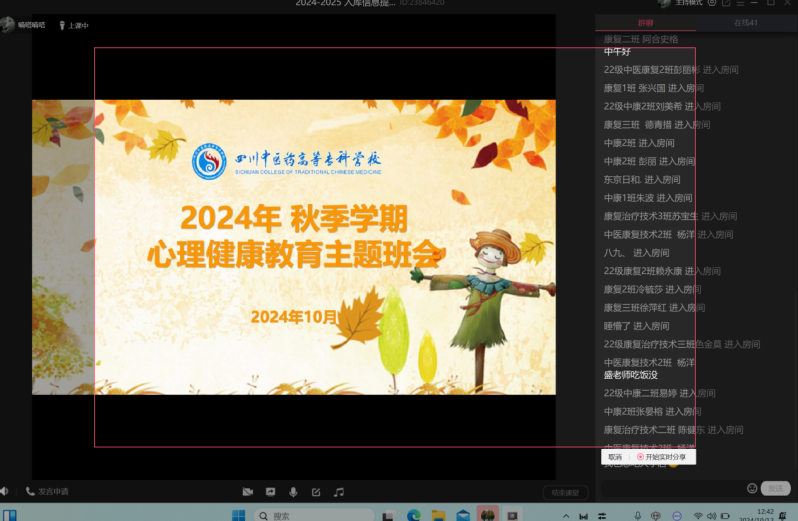Mute the microphone in bottom toolbar
The image size is (798, 521).
point(293,492)
